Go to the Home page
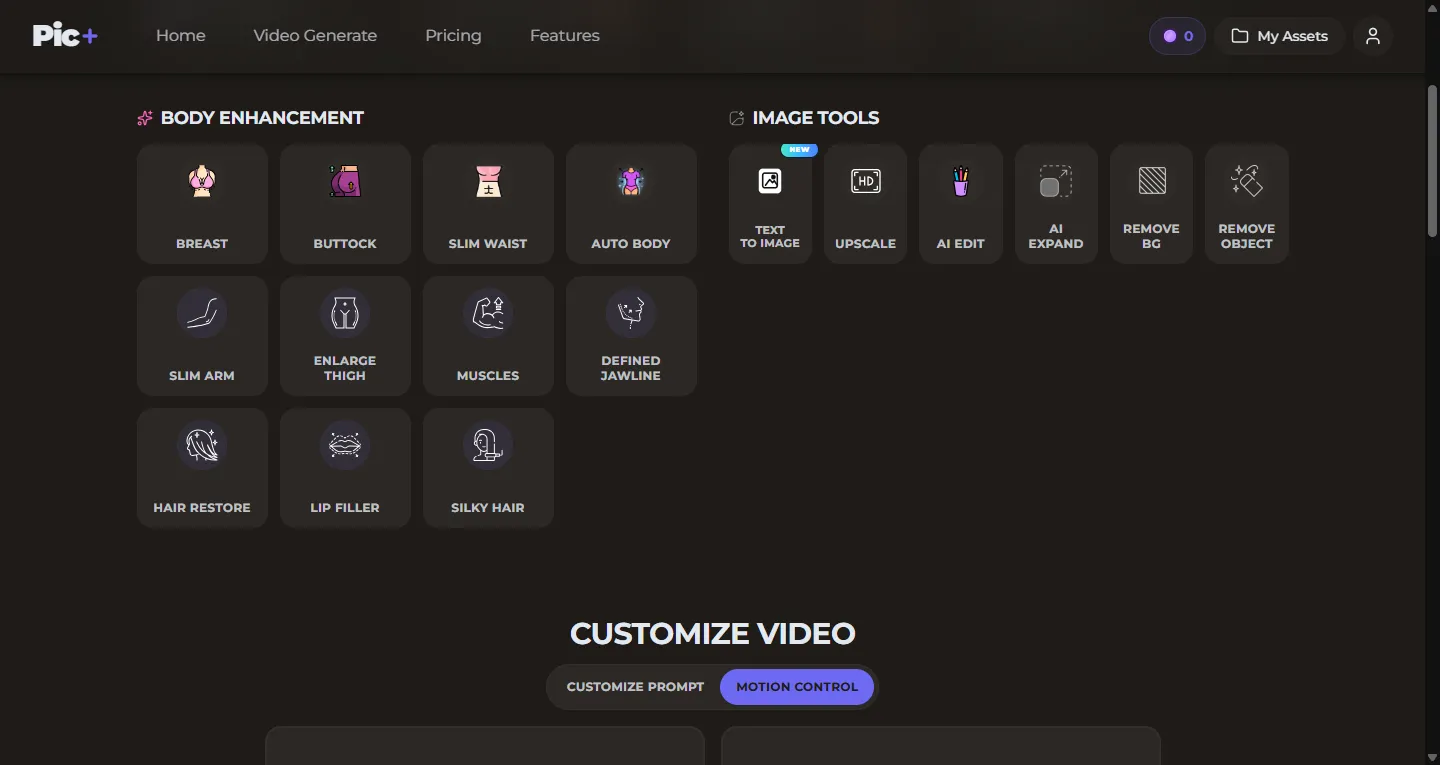Viewport: 1440px width, 765px height. click(181, 35)
